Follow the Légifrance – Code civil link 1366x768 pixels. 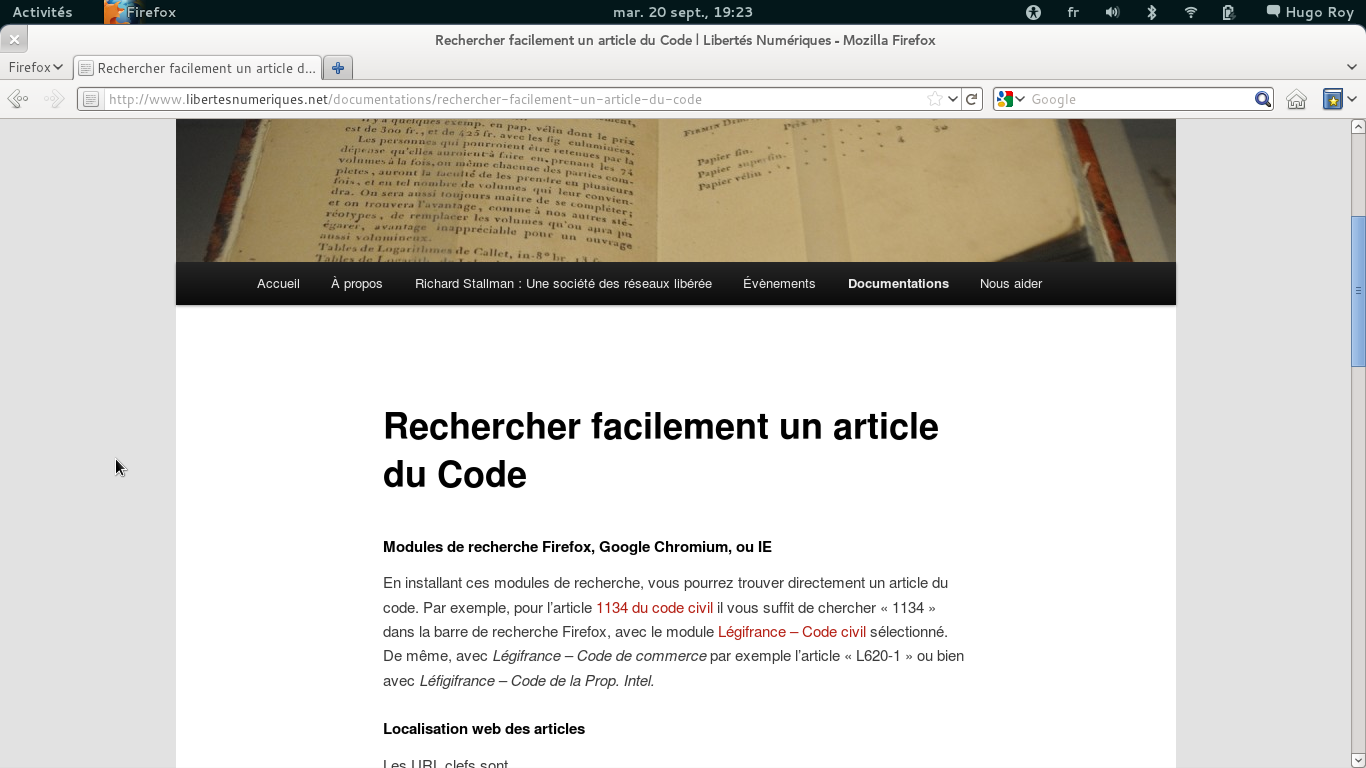[x=792, y=632]
